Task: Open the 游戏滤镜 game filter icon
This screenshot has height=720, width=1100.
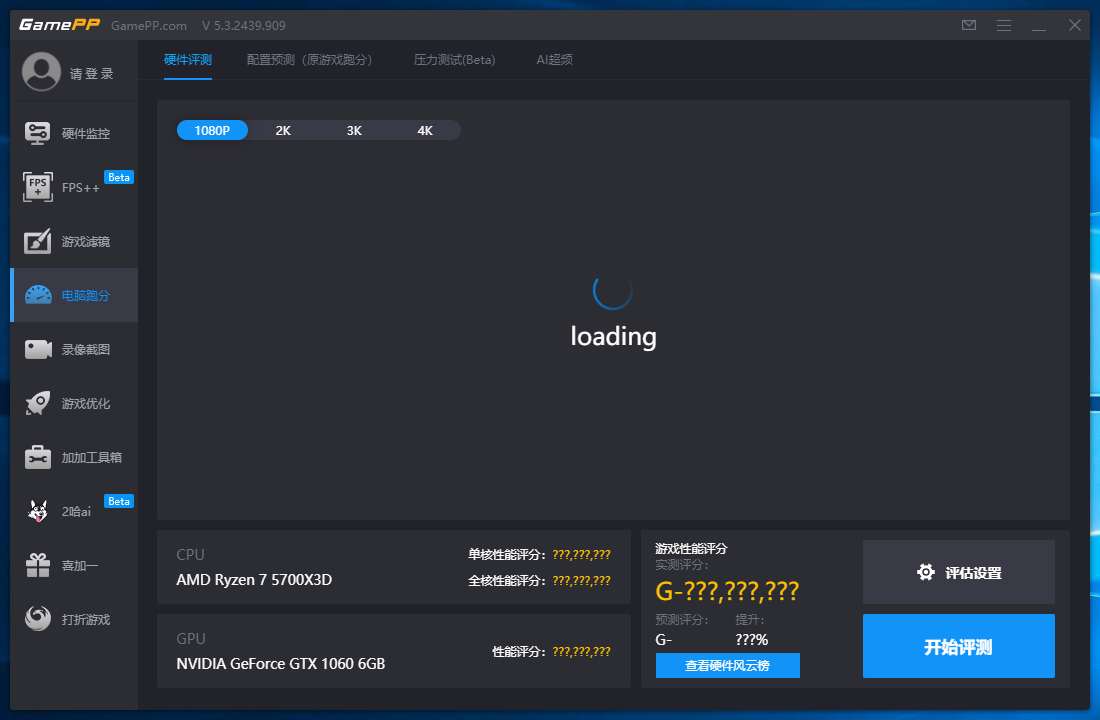Action: pos(37,241)
